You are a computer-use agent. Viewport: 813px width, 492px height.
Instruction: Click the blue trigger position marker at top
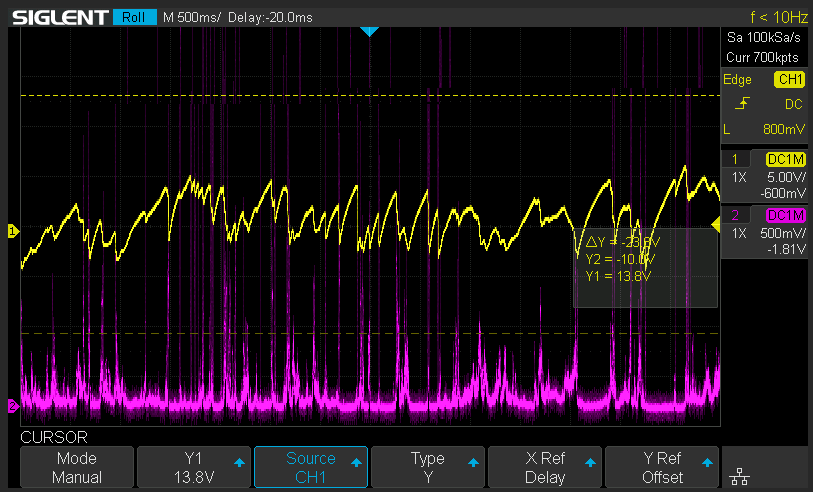(369, 32)
